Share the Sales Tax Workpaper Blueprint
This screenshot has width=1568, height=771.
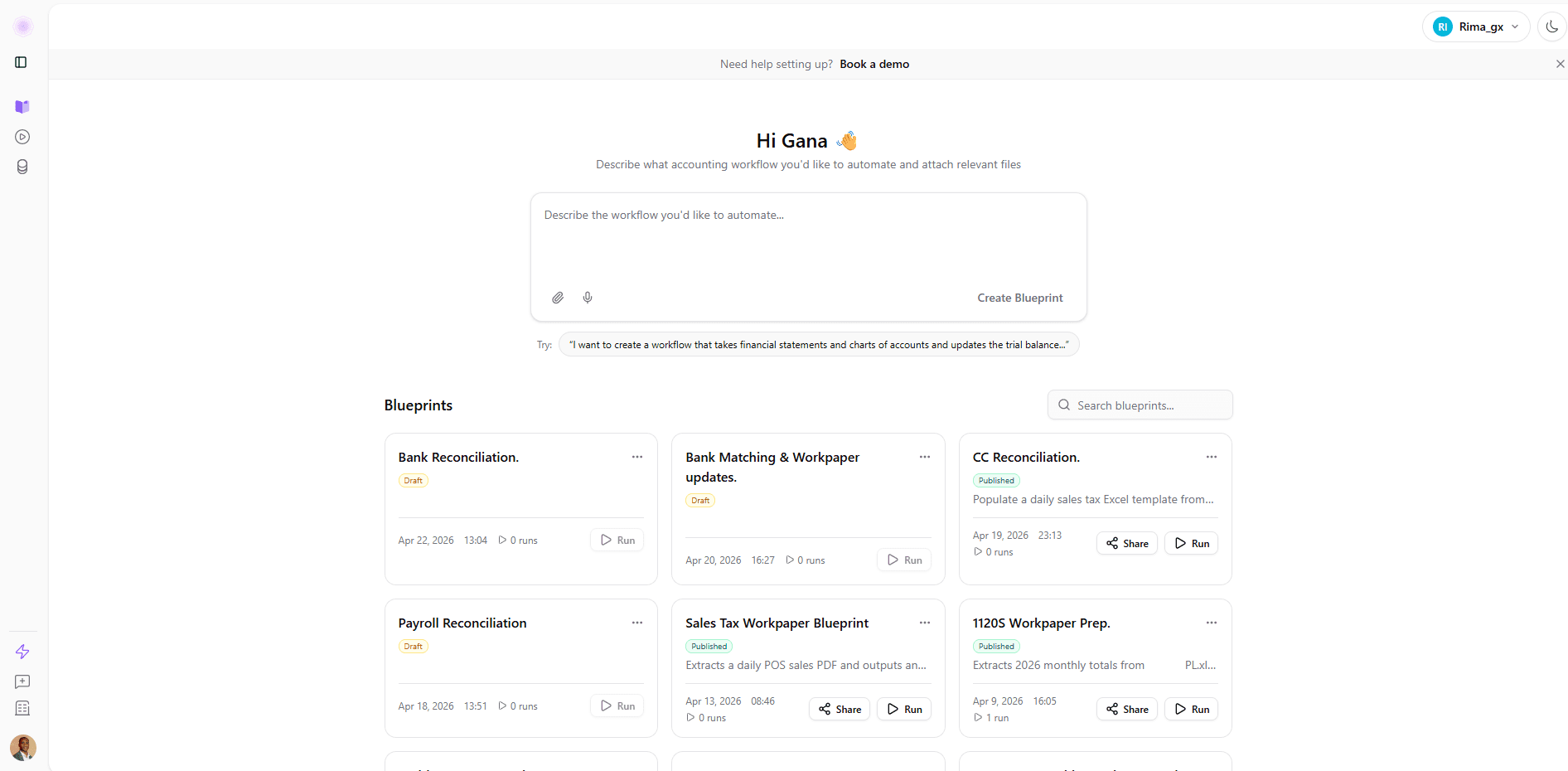tap(839, 709)
